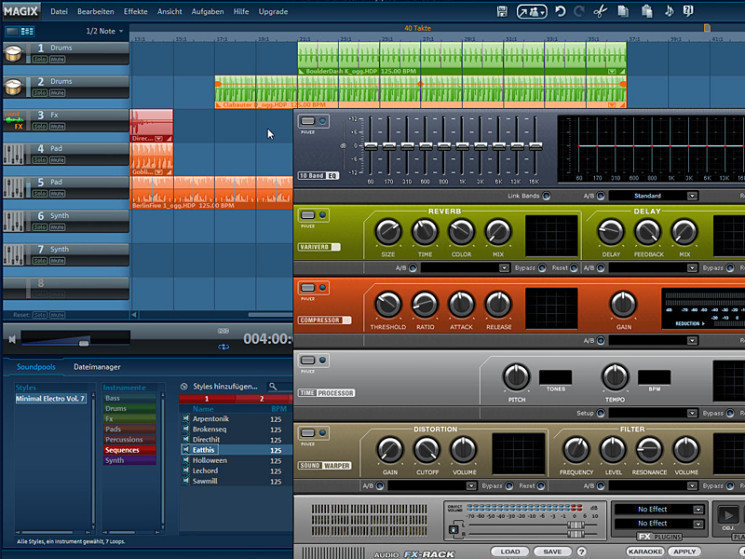Viewport: 745px width, 559px height.
Task: Open the 1/2 Note grid dropdown
Action: [x=105, y=31]
